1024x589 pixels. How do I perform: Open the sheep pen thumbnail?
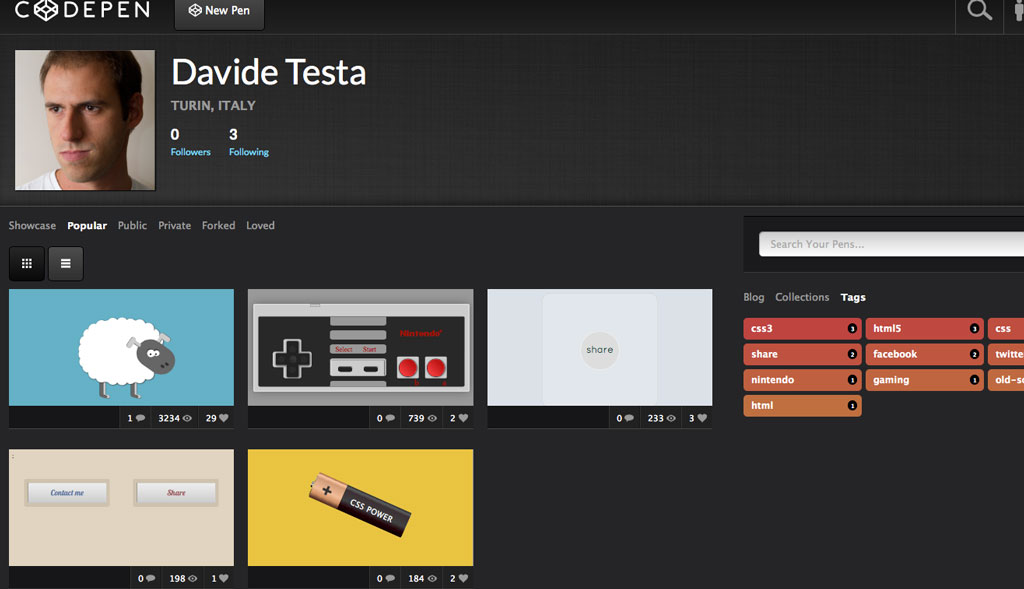click(x=121, y=347)
